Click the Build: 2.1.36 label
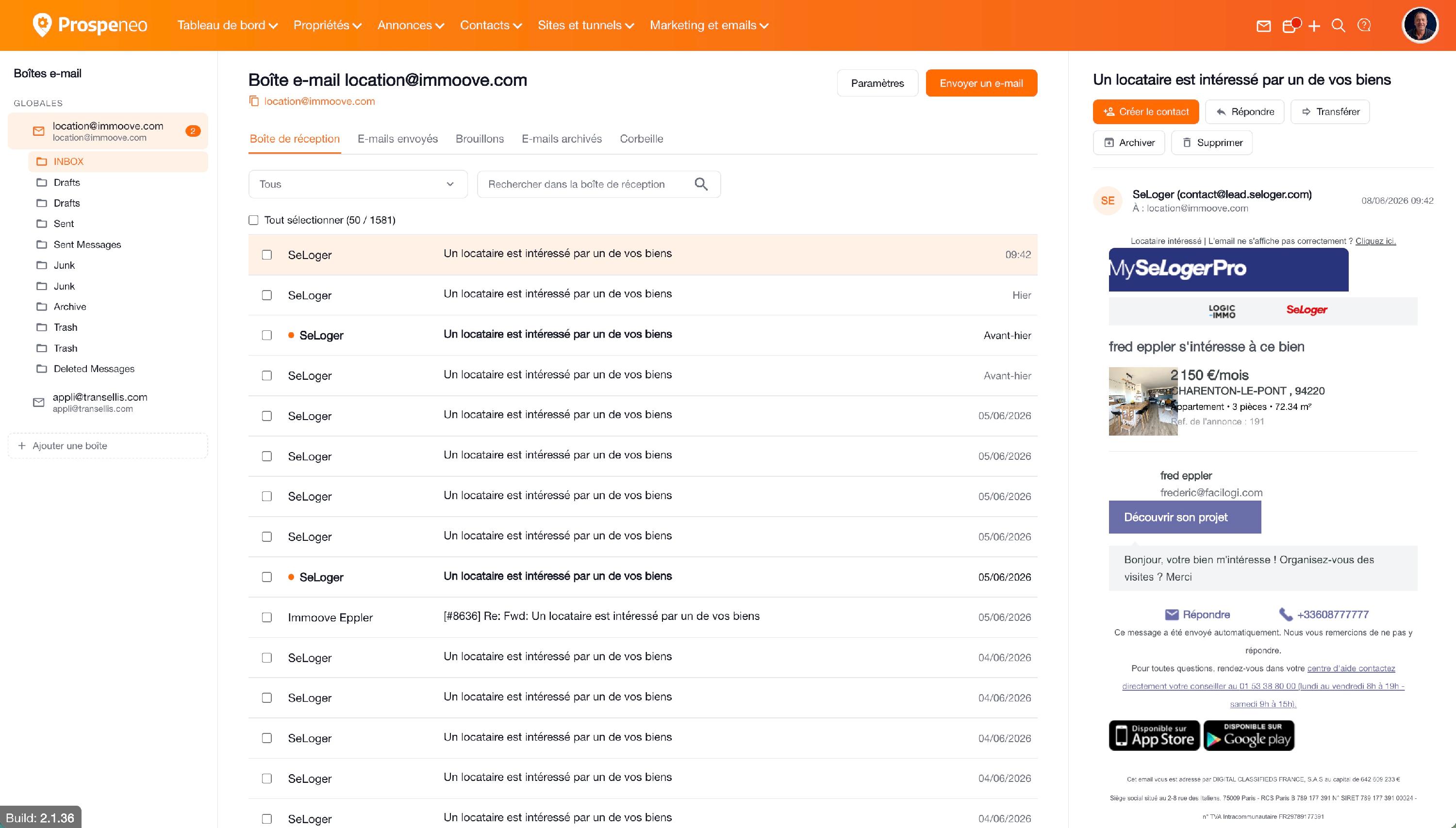Viewport: 1456px width, 828px height. [x=40, y=818]
